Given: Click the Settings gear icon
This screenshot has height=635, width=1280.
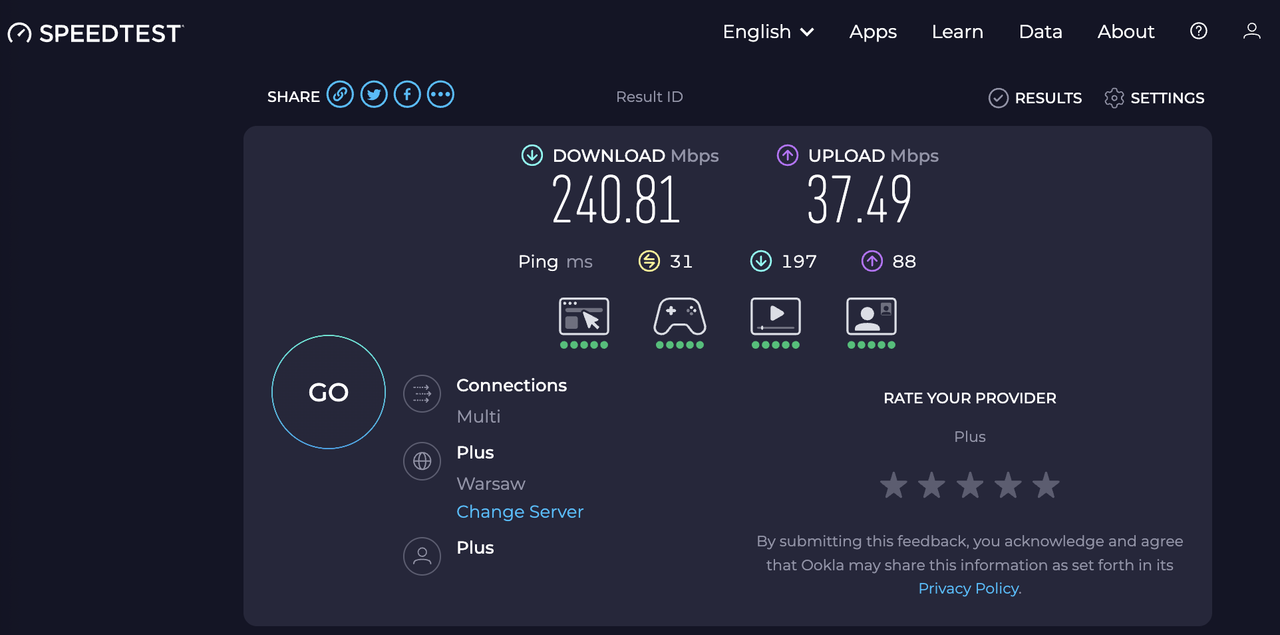Looking at the screenshot, I should 1114,98.
